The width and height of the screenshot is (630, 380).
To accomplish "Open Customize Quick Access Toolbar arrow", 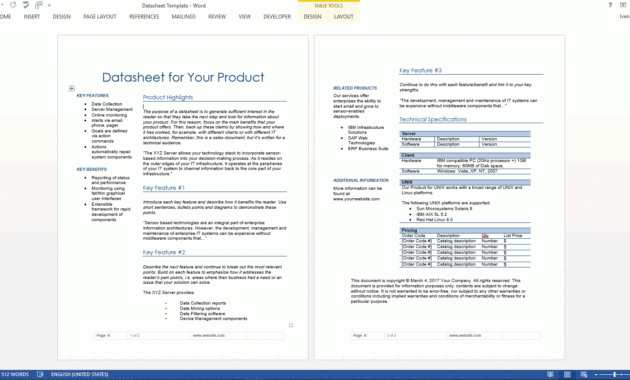I will click(49, 5).
